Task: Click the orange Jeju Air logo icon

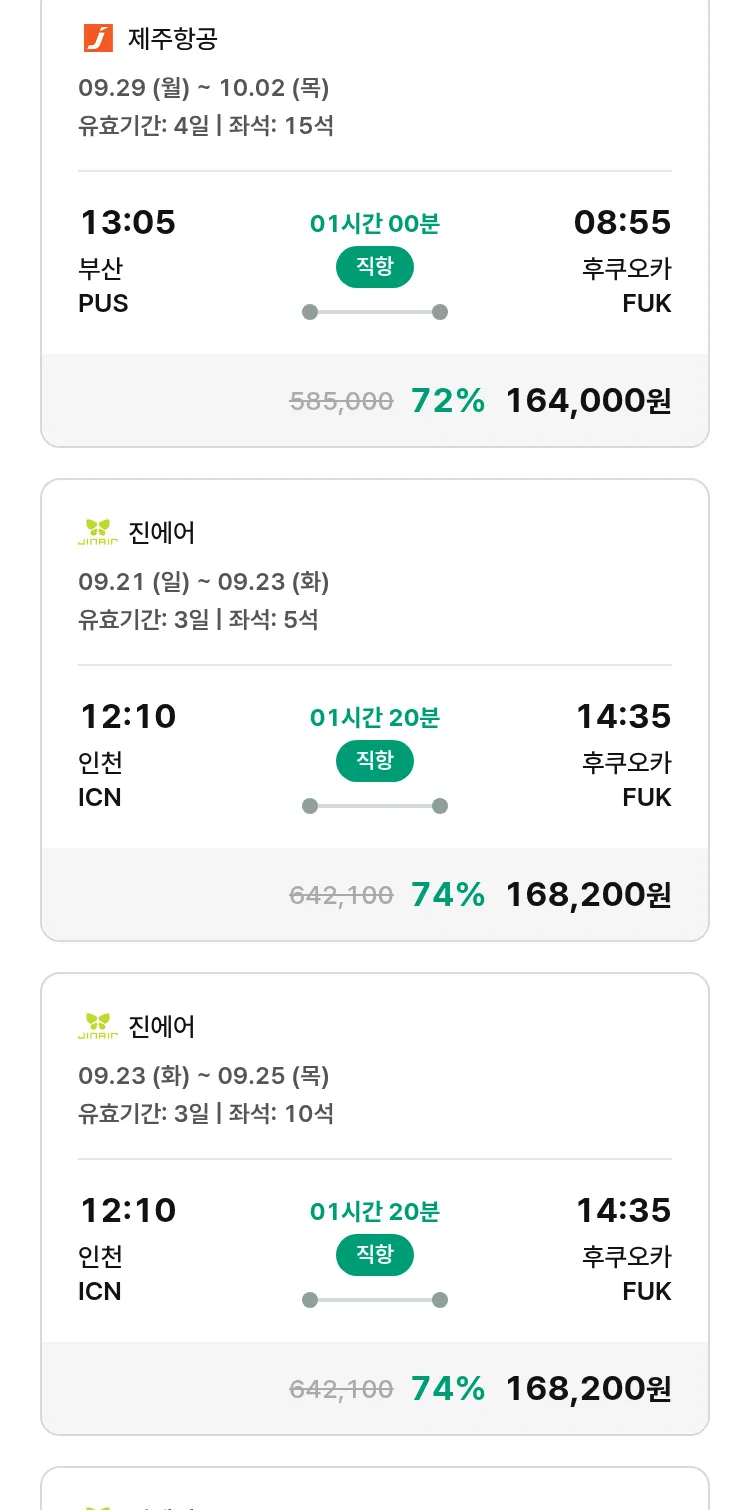Action: tap(98, 39)
